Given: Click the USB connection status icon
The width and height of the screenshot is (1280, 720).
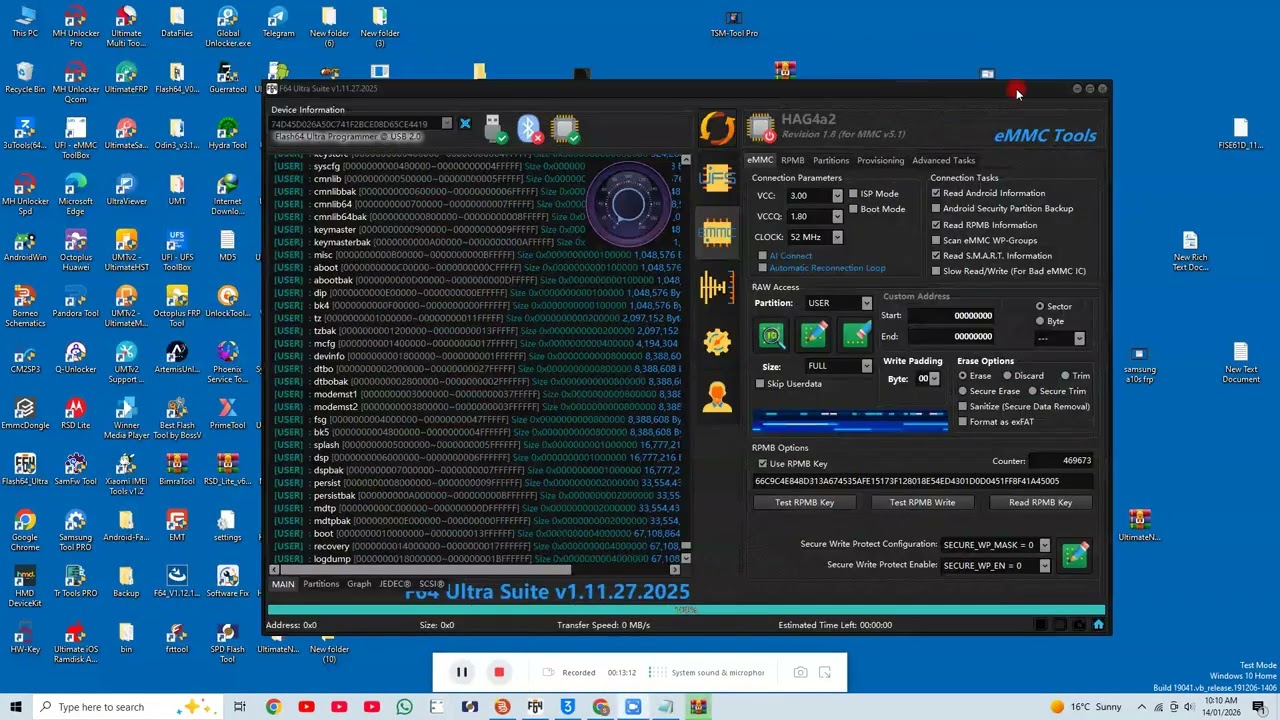Looking at the screenshot, I should (494, 129).
